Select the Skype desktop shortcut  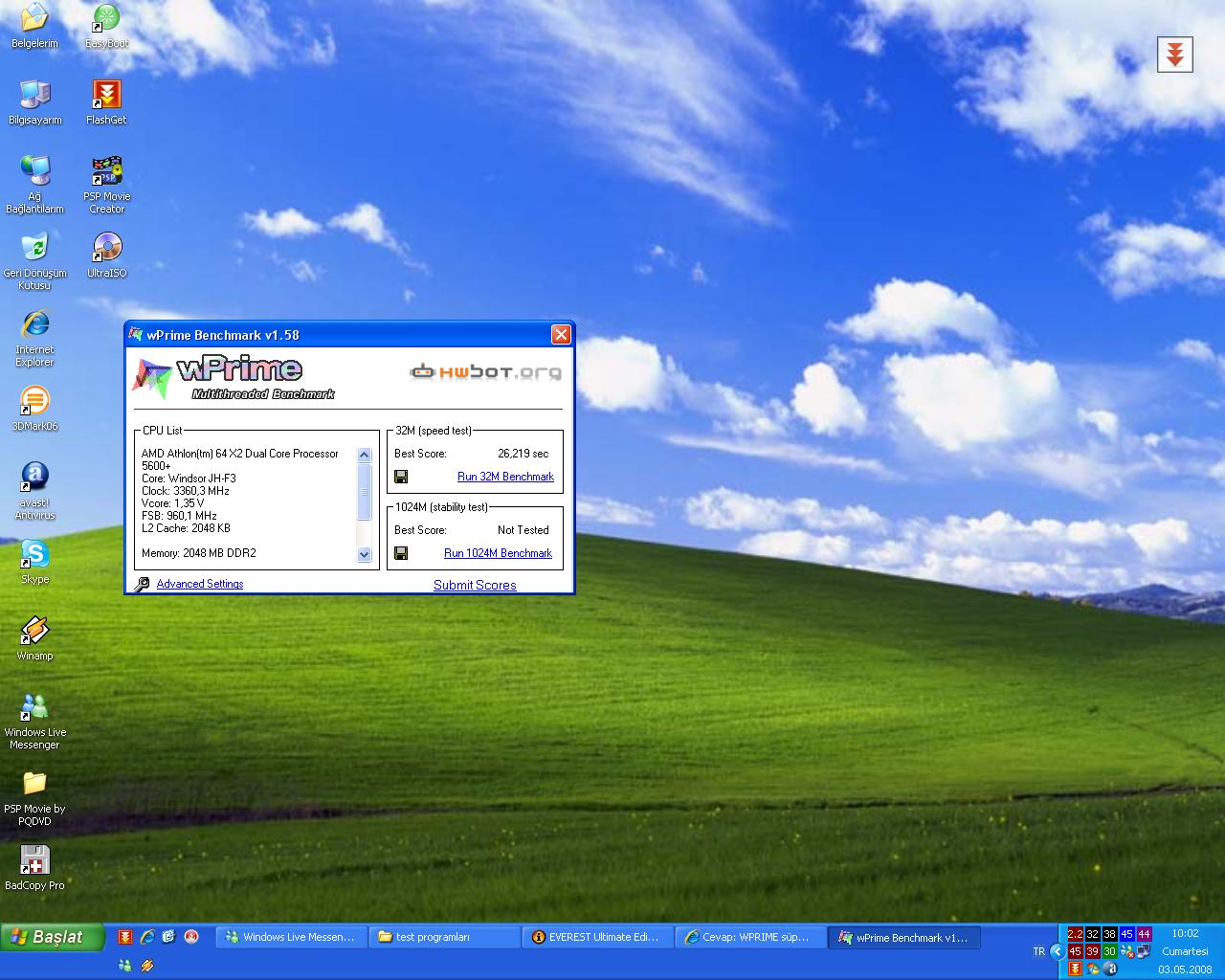coord(34,561)
